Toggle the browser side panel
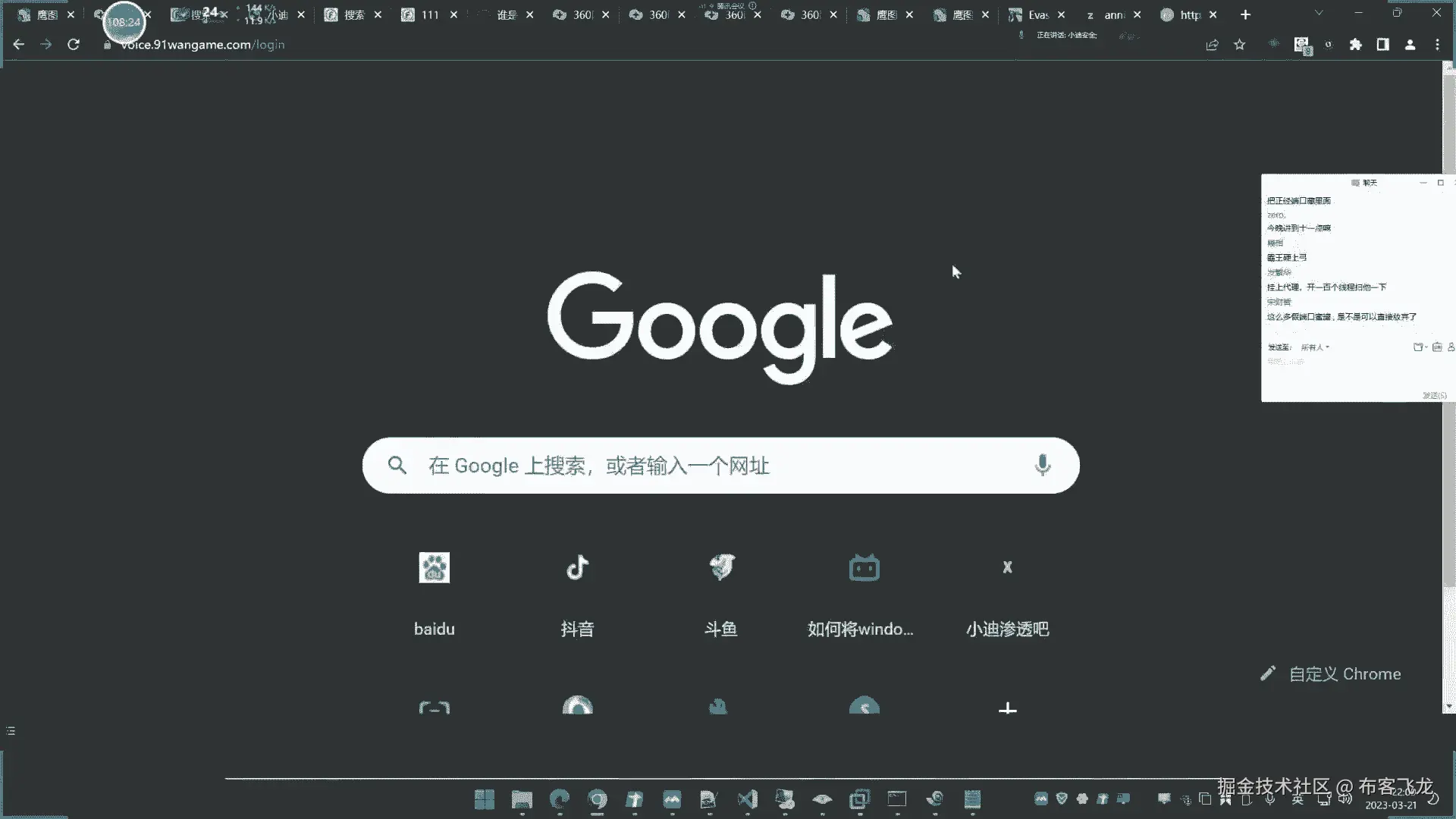The image size is (1456, 819). (x=1382, y=45)
